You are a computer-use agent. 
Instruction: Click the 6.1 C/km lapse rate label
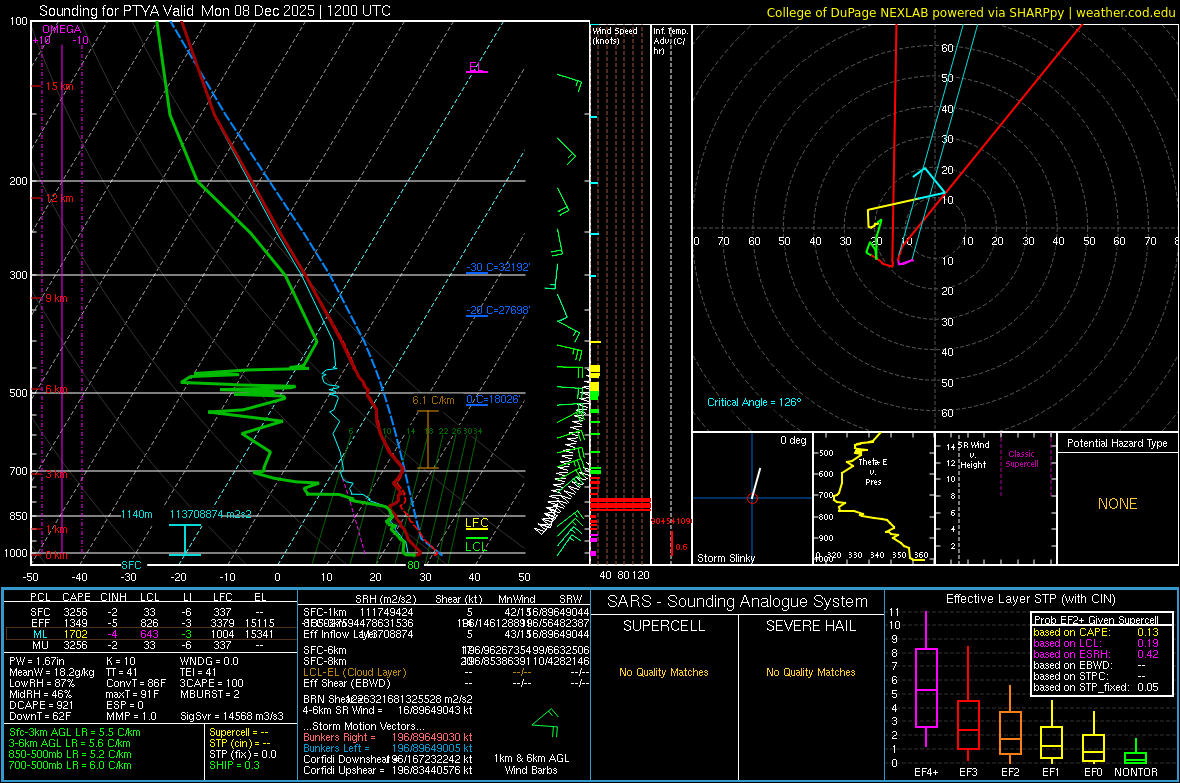pos(433,401)
